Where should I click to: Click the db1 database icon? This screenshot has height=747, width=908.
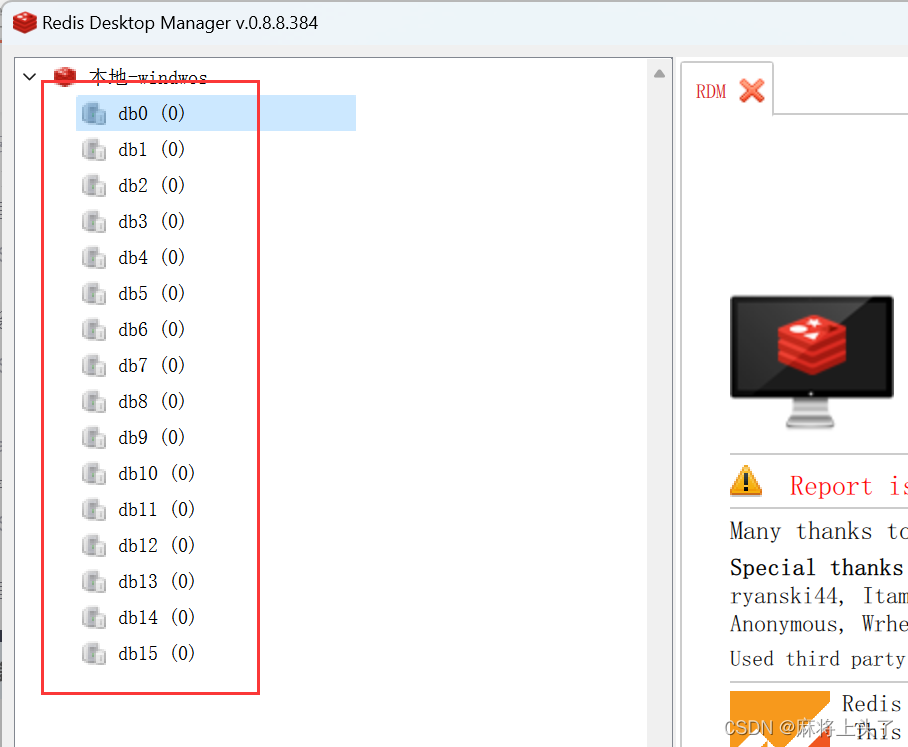[94, 150]
